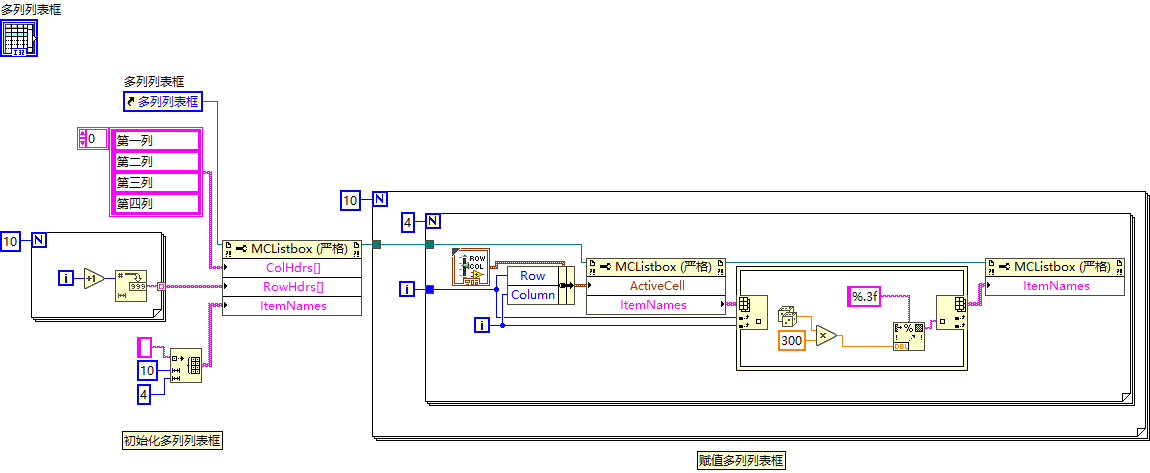Screen dimensions: 1150x473
Task: Click the Initialize Array function icon
Action: coord(186,364)
